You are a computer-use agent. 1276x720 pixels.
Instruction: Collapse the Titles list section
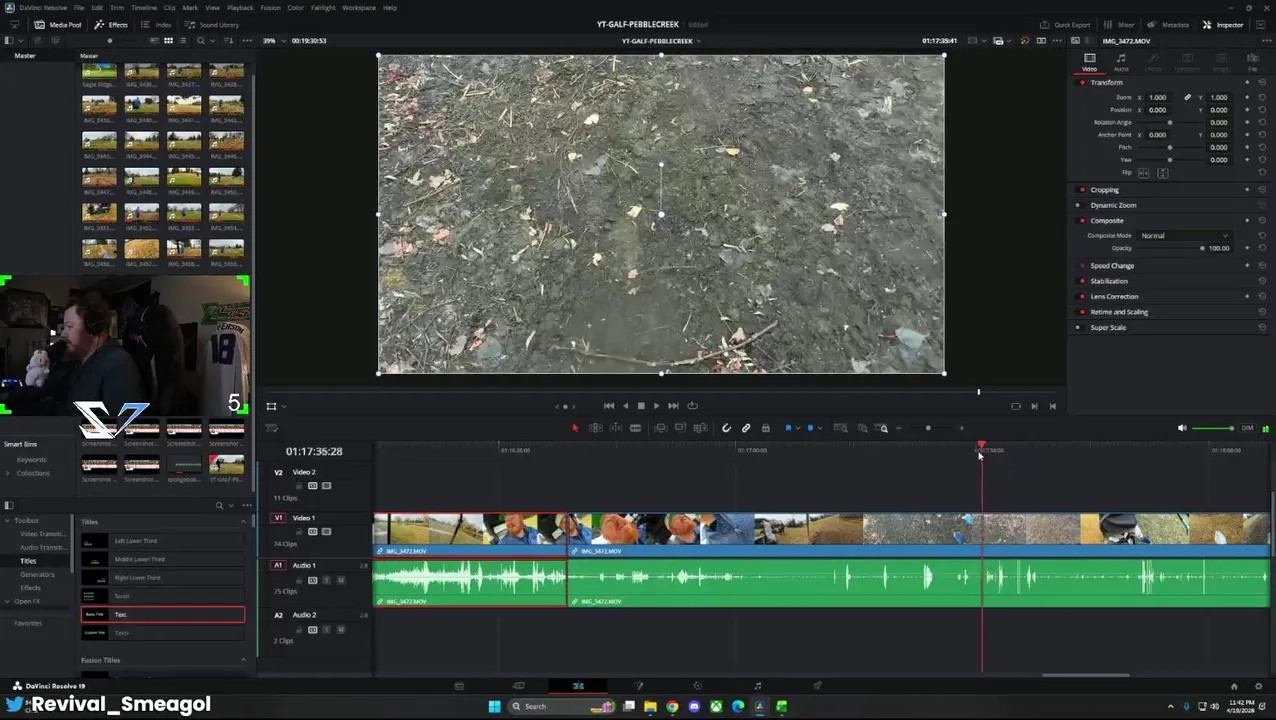(243, 521)
